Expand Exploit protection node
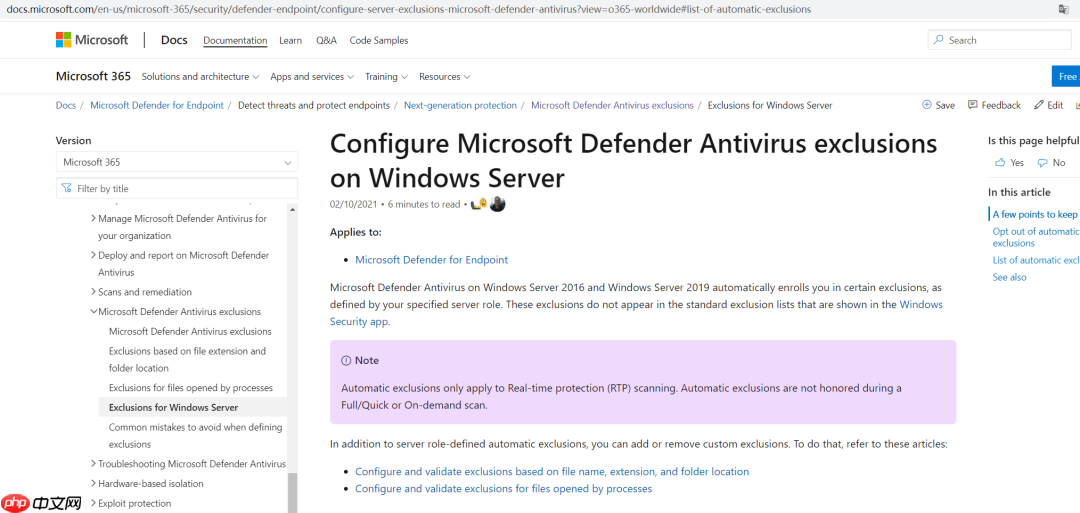 94,503
